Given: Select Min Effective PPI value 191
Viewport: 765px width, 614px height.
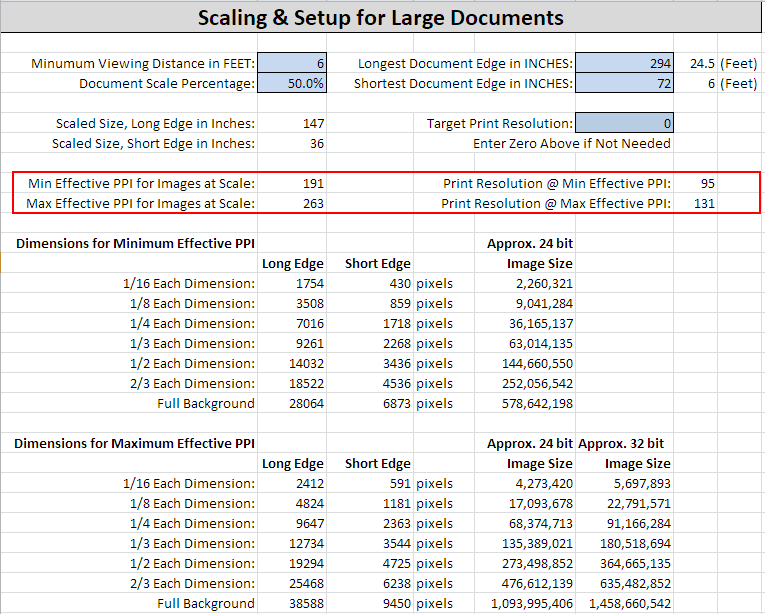Looking at the screenshot, I should point(292,183).
